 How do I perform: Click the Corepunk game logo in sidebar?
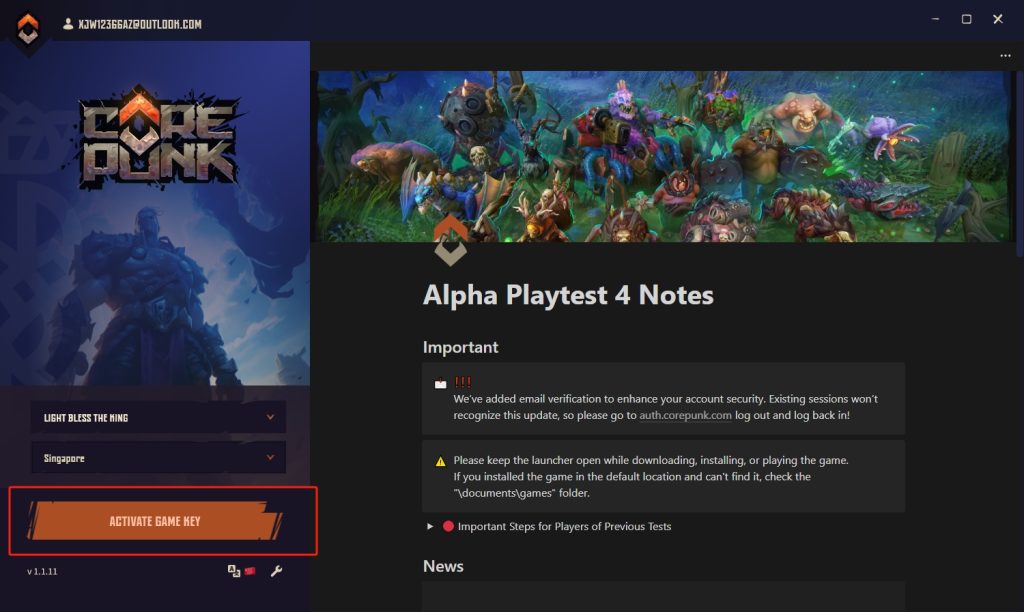[157, 138]
